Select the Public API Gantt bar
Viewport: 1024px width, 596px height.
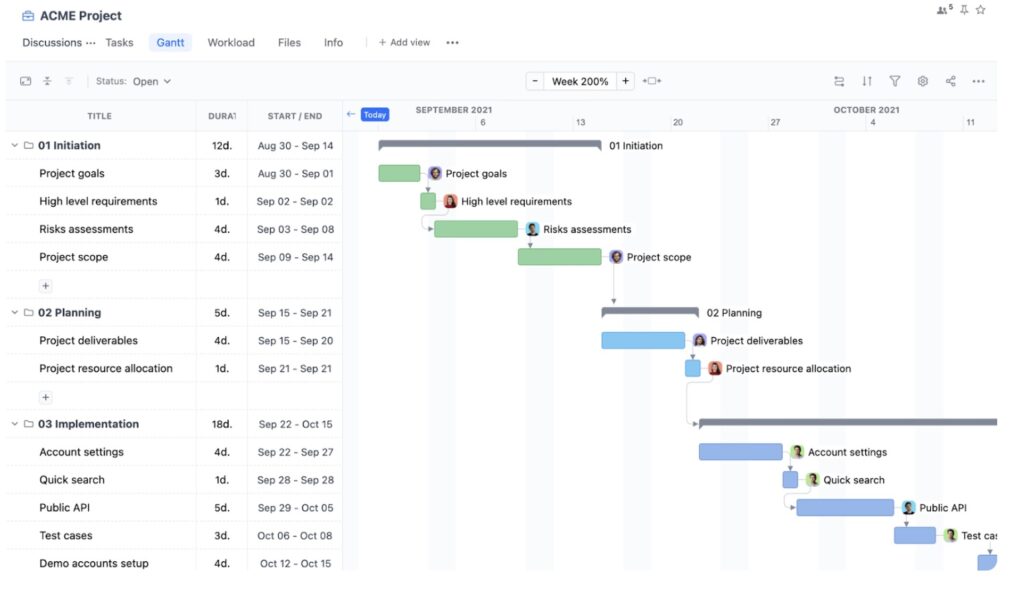coord(844,507)
